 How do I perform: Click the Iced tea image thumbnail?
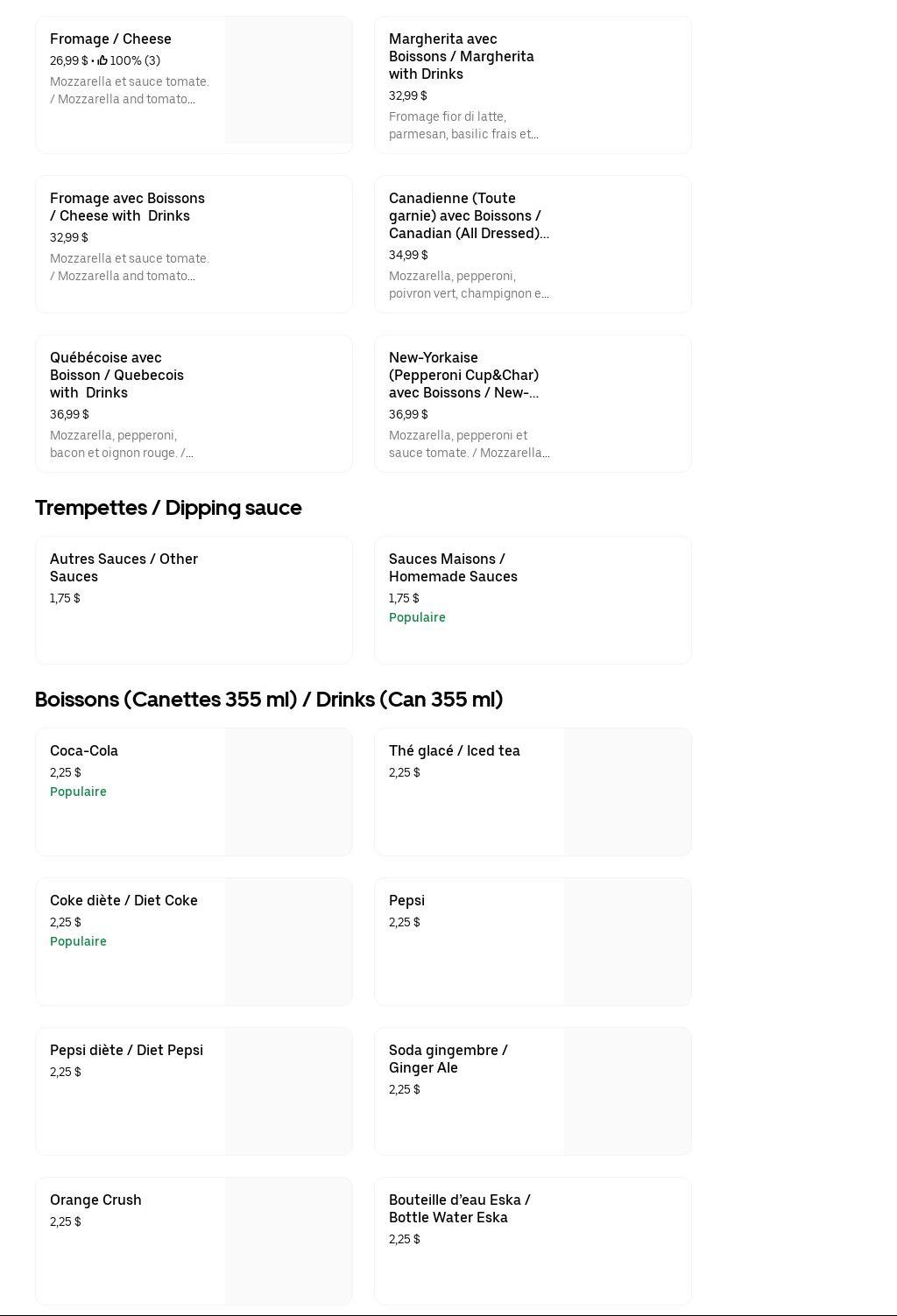click(x=627, y=792)
